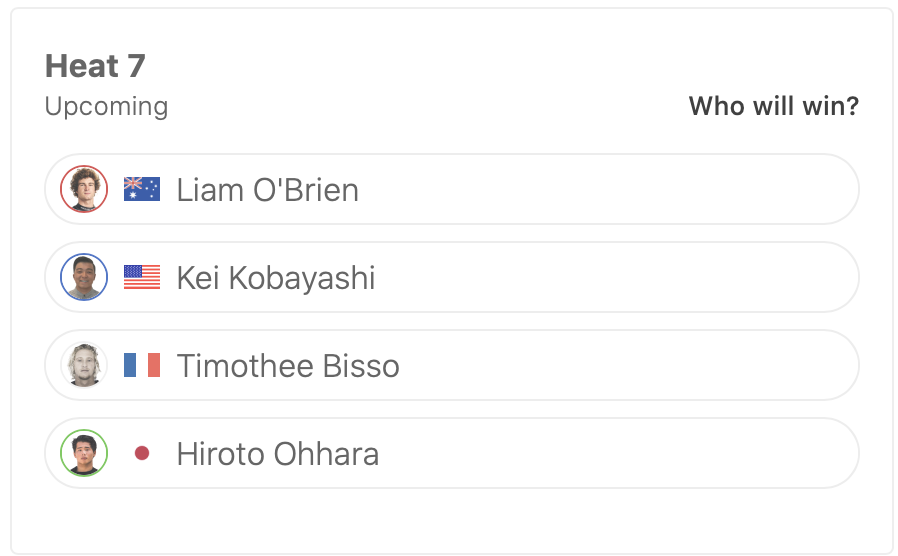Screen dimensions: 898x556
Task: Choose Kei Kobayashi's option row as winner
Action: pos(600,277)
